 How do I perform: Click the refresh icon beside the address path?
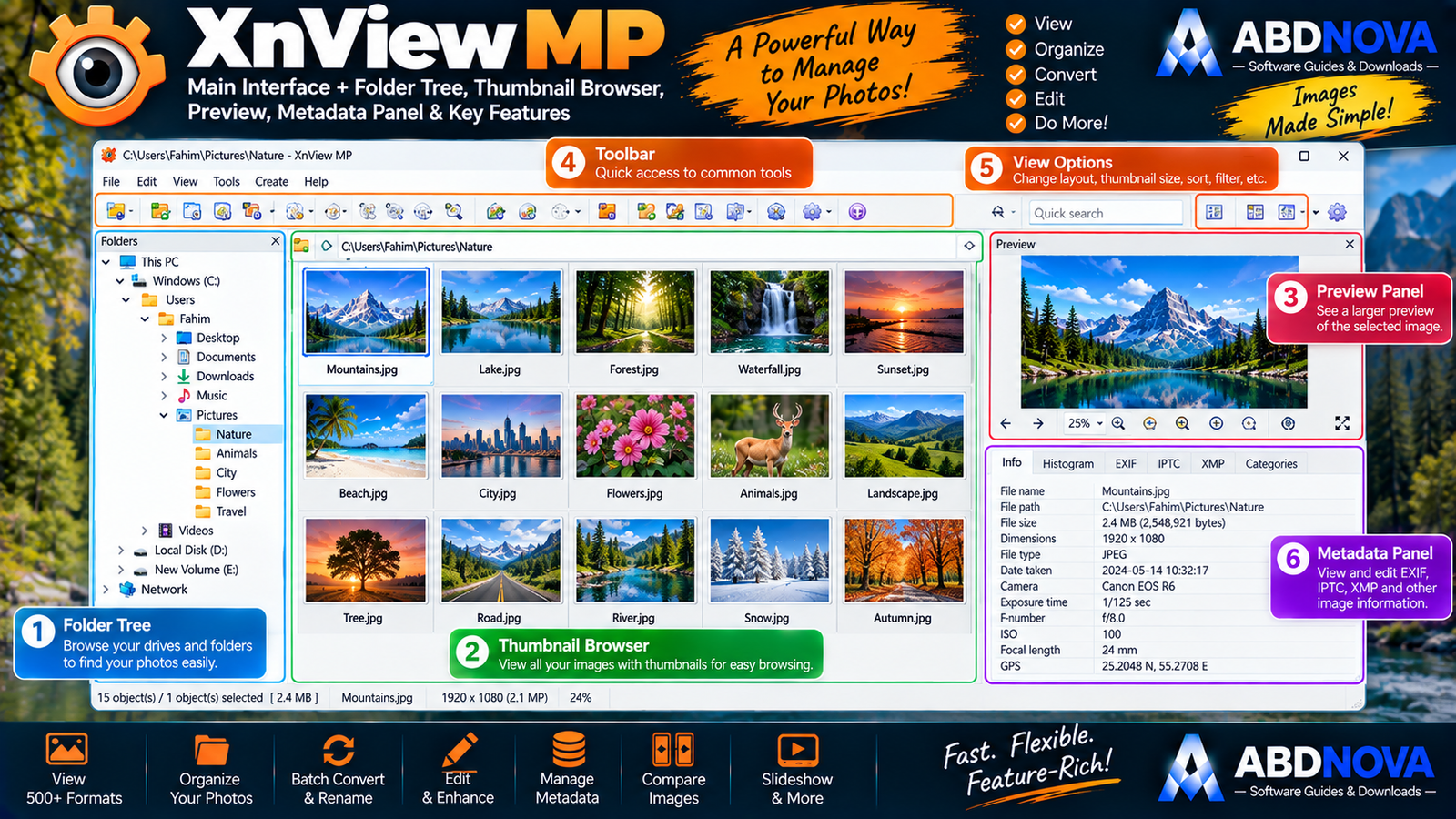coord(327,246)
